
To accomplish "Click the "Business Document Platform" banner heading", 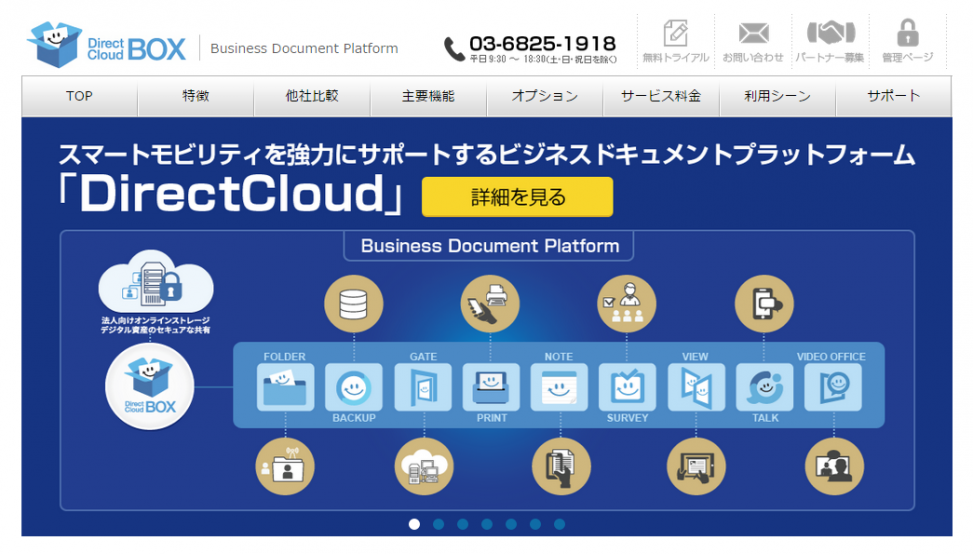I will 490,246.
